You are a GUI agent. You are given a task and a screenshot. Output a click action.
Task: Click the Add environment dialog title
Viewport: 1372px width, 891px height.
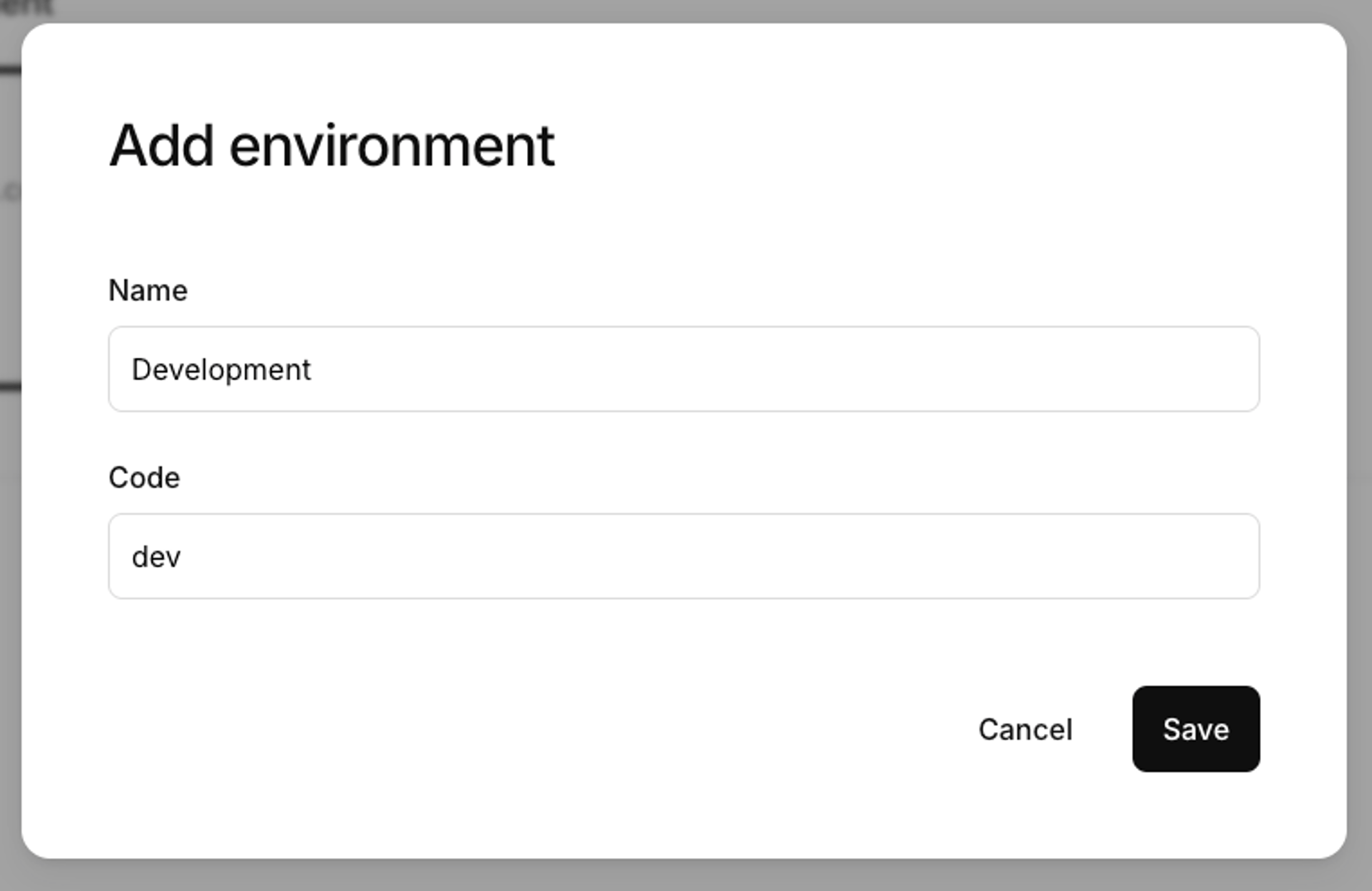[x=332, y=145]
